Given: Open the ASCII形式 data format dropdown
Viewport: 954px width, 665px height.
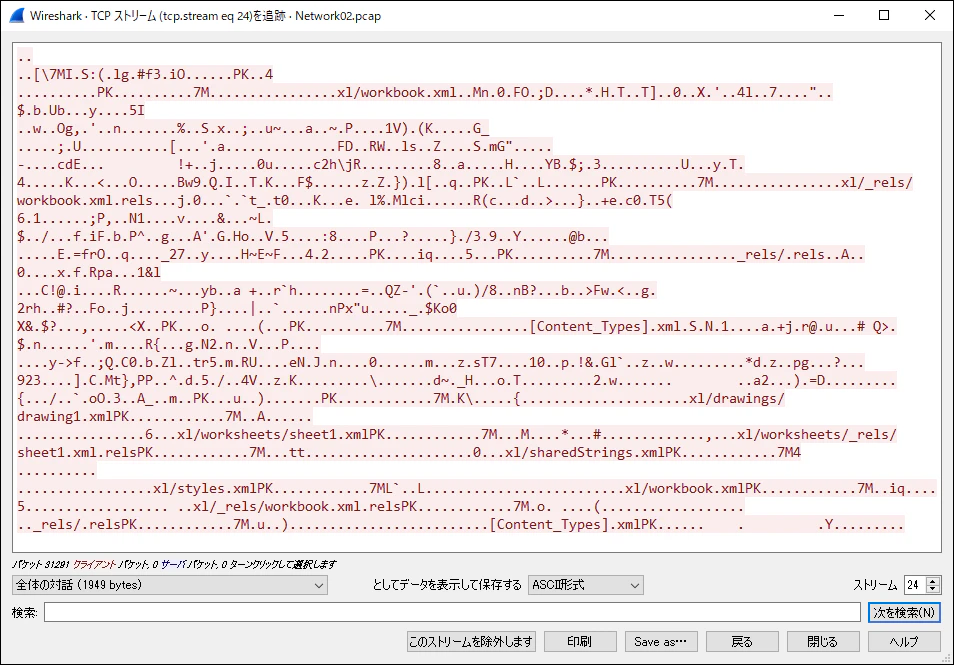Looking at the screenshot, I should (x=585, y=585).
